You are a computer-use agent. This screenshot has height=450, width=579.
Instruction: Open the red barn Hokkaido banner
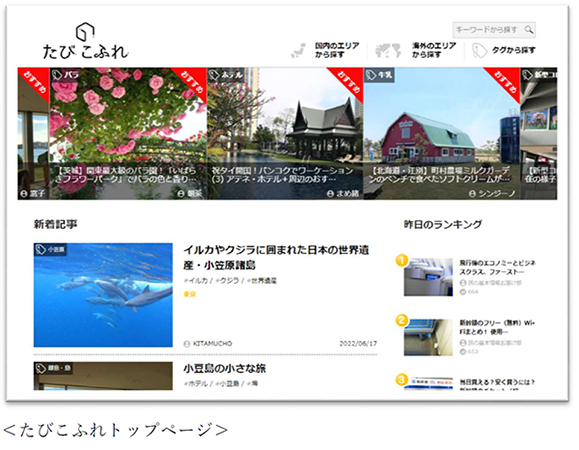pyautogui.click(x=442, y=133)
